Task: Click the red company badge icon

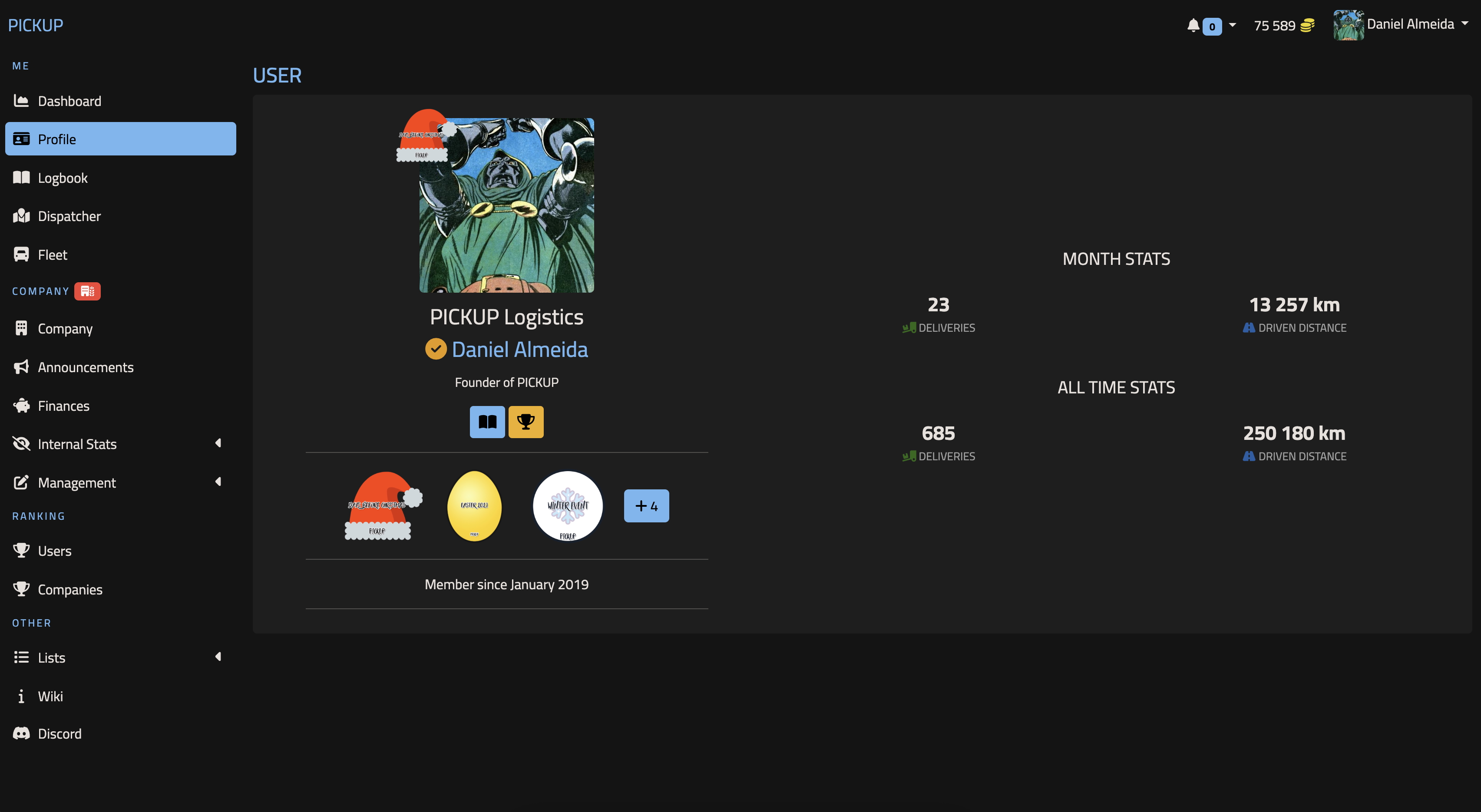Action: [87, 291]
